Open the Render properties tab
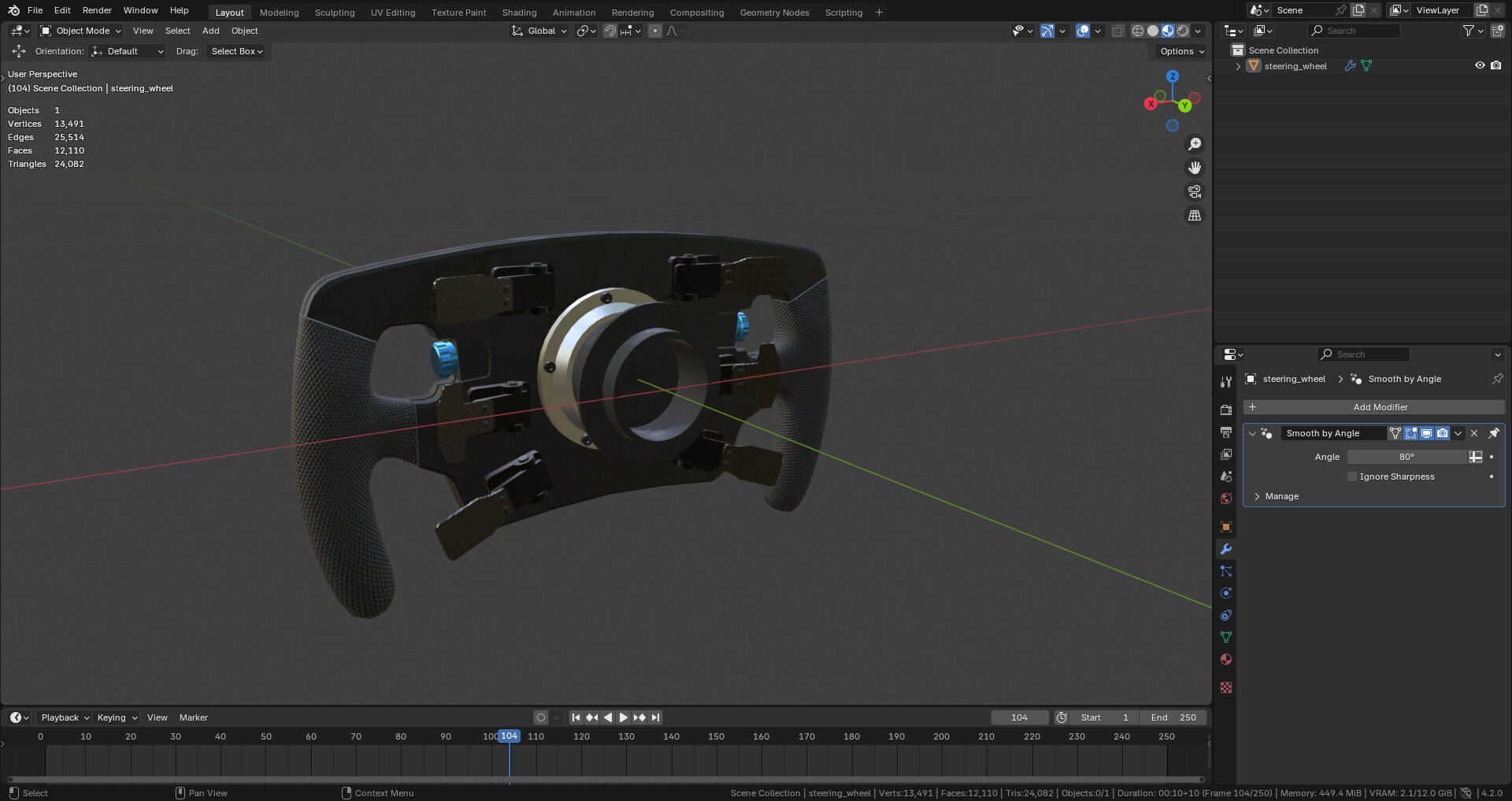Viewport: 1512px width, 801px height. (1225, 410)
